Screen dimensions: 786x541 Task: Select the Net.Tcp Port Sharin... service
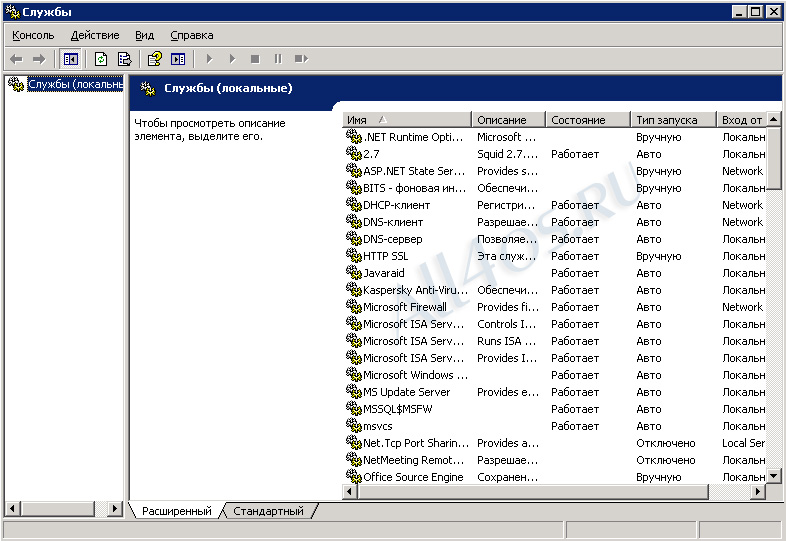tap(416, 443)
